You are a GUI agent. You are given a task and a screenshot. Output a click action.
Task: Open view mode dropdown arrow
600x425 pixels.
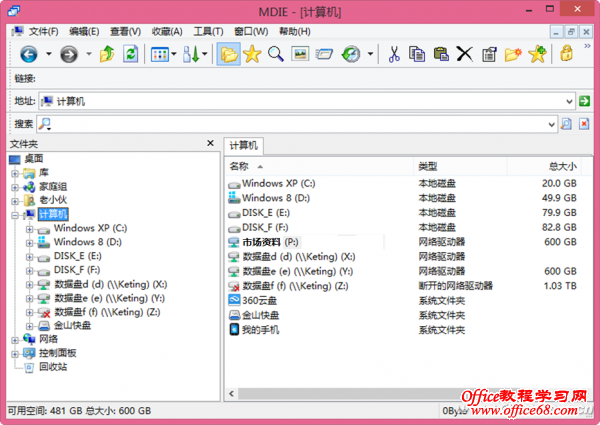tap(174, 54)
